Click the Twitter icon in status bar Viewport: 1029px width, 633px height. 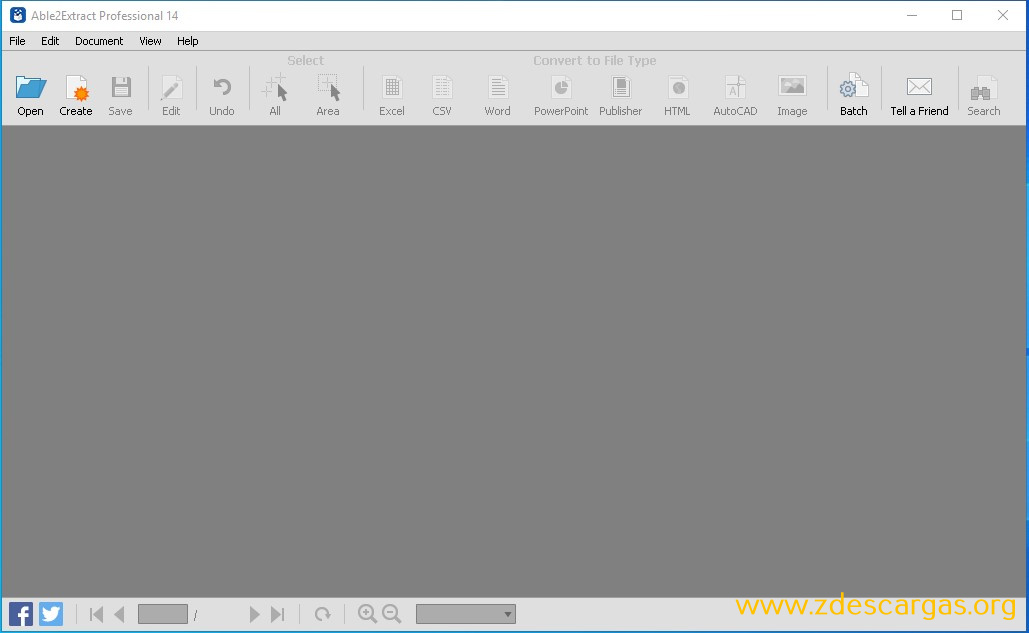[x=51, y=614]
